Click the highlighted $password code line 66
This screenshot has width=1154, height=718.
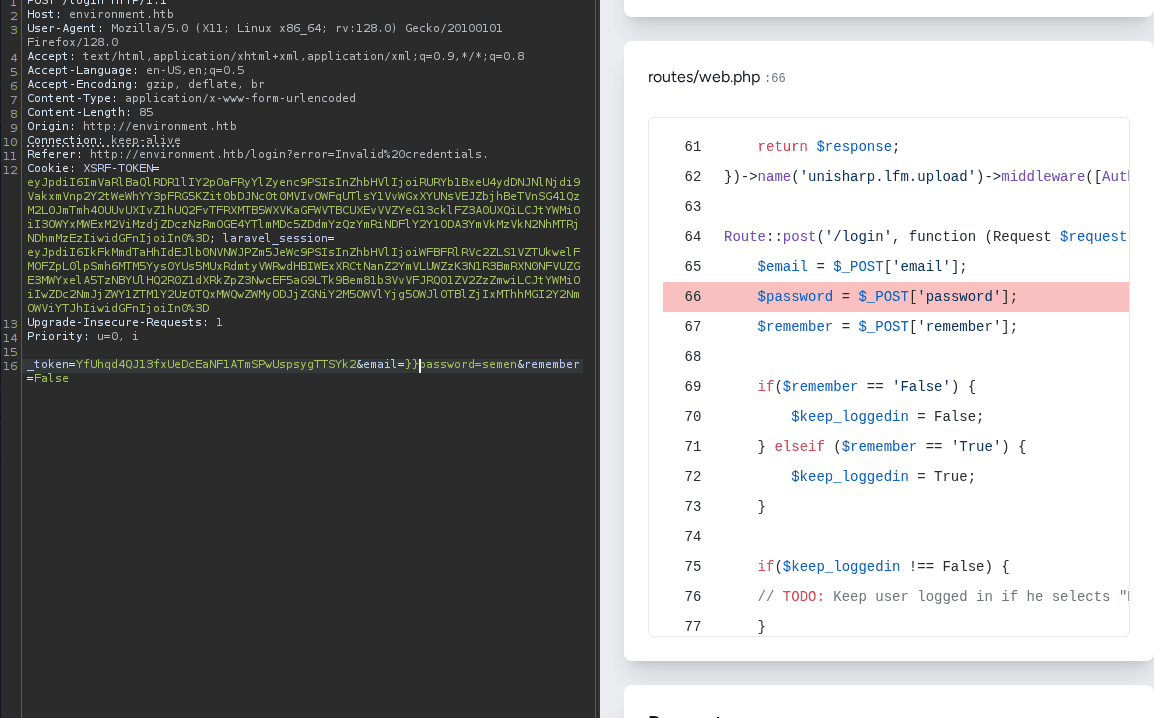pyautogui.click(x=896, y=296)
